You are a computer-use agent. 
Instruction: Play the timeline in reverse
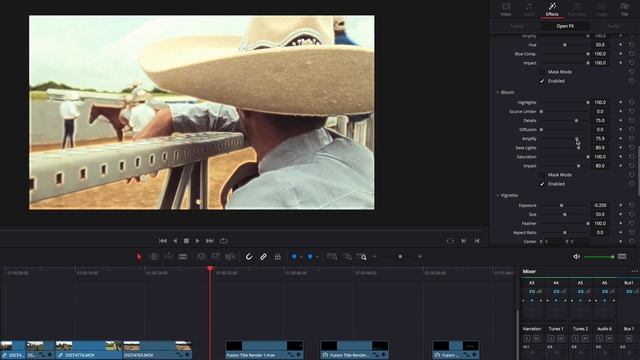pyautogui.click(x=175, y=241)
